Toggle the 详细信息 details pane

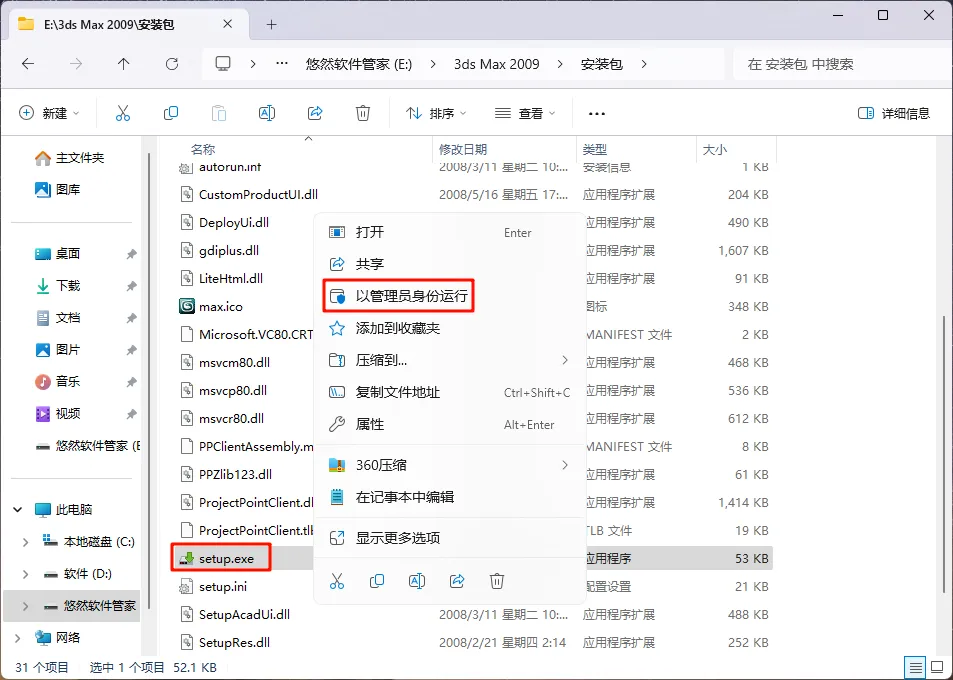pos(893,113)
